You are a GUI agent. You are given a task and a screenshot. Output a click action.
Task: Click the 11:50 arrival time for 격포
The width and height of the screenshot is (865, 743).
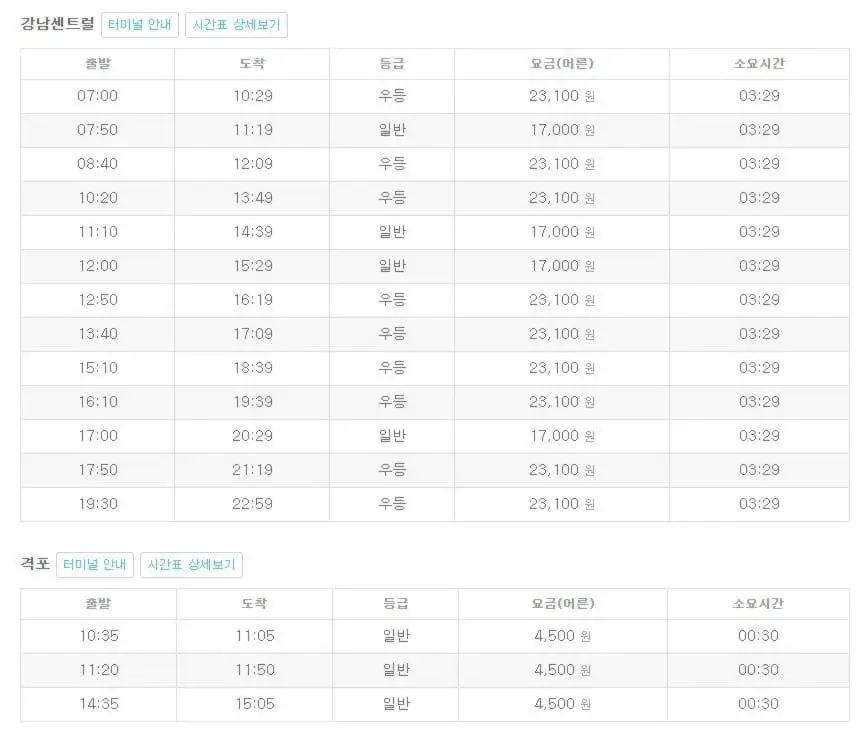pos(255,670)
